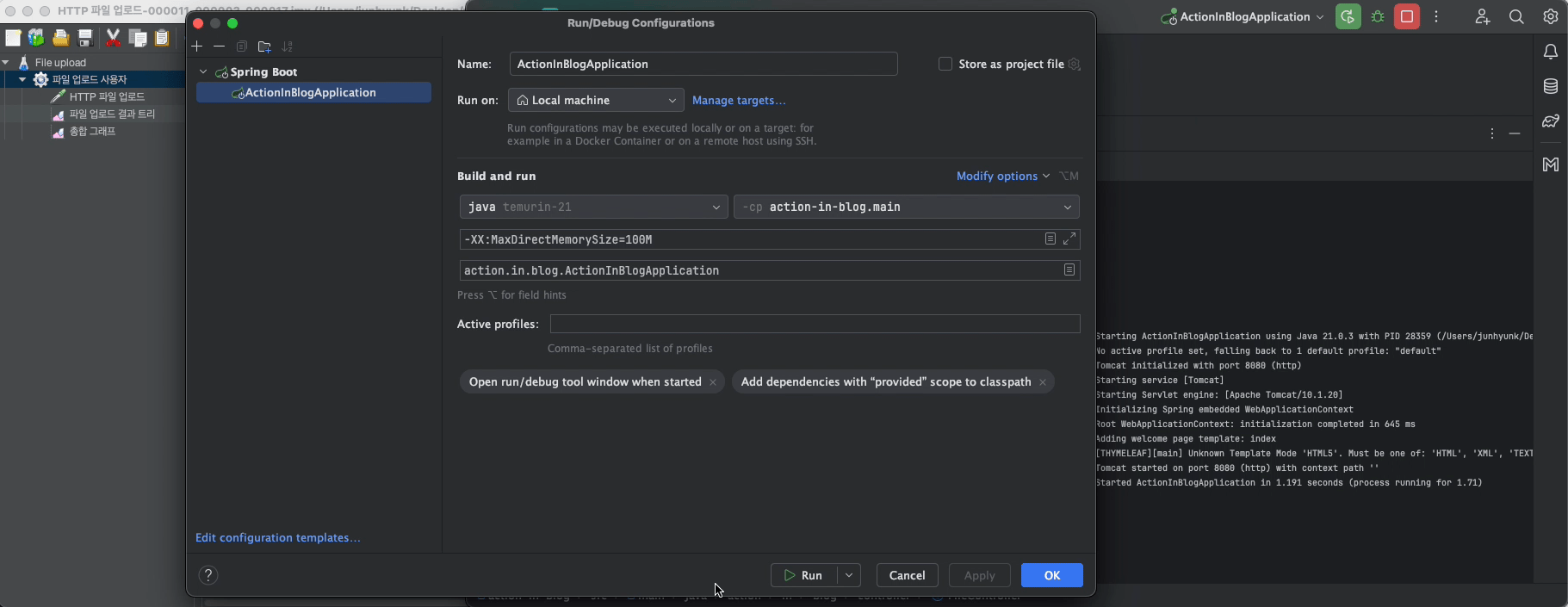Click JMeter Open file icon
Image resolution: width=1568 pixels, height=607 pixels.
click(x=60, y=37)
